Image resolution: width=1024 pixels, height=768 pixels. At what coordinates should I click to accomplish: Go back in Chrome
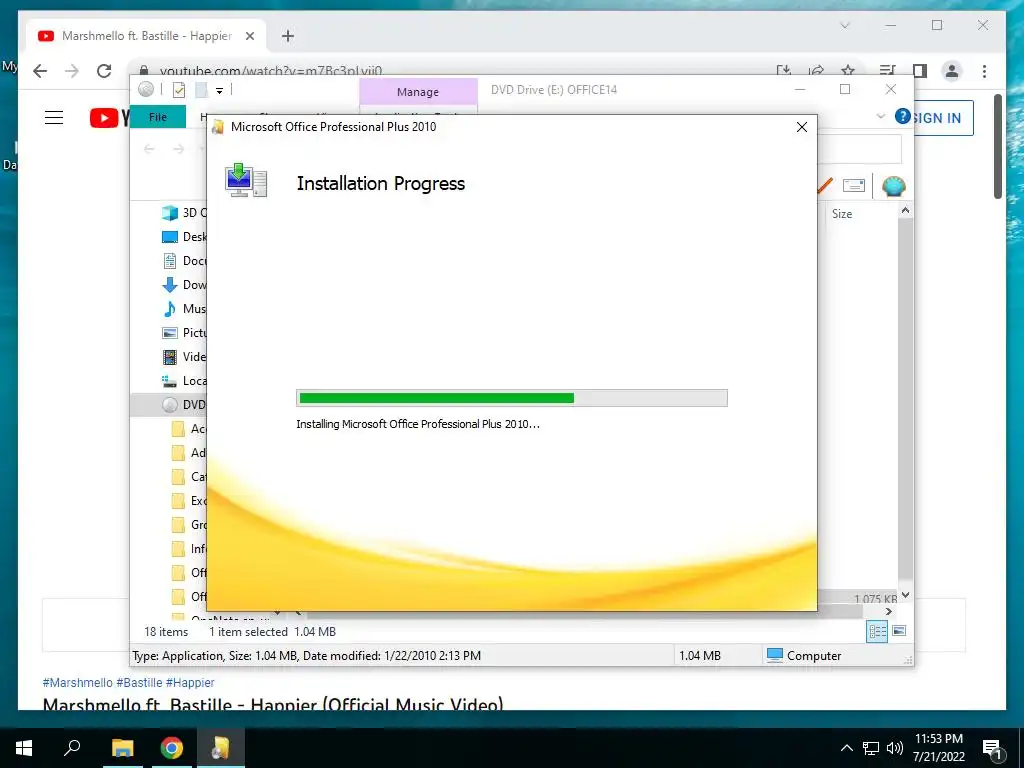40,71
